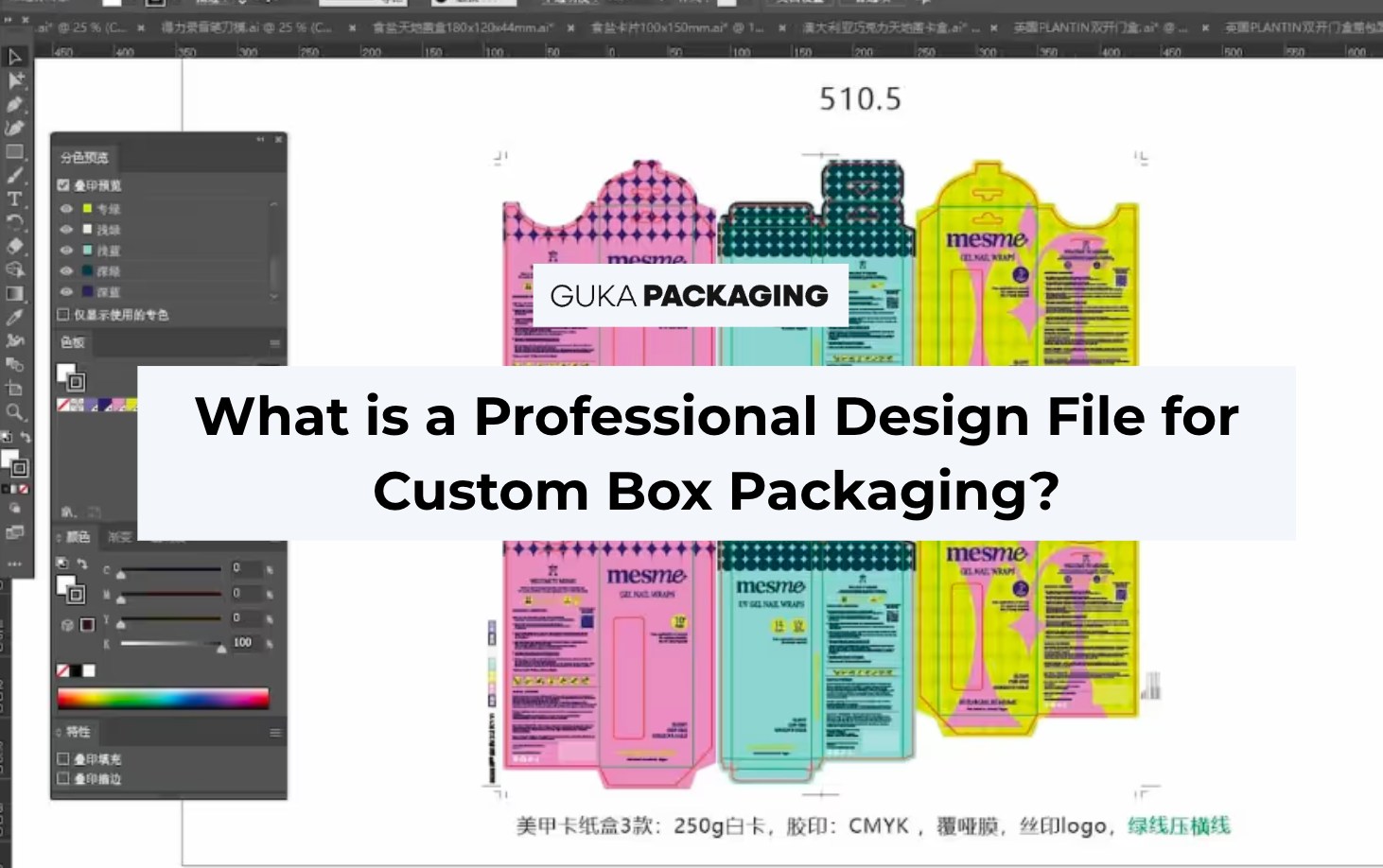The image size is (1383, 868).
Task: Click the K black slider handle
Action: 221,648
